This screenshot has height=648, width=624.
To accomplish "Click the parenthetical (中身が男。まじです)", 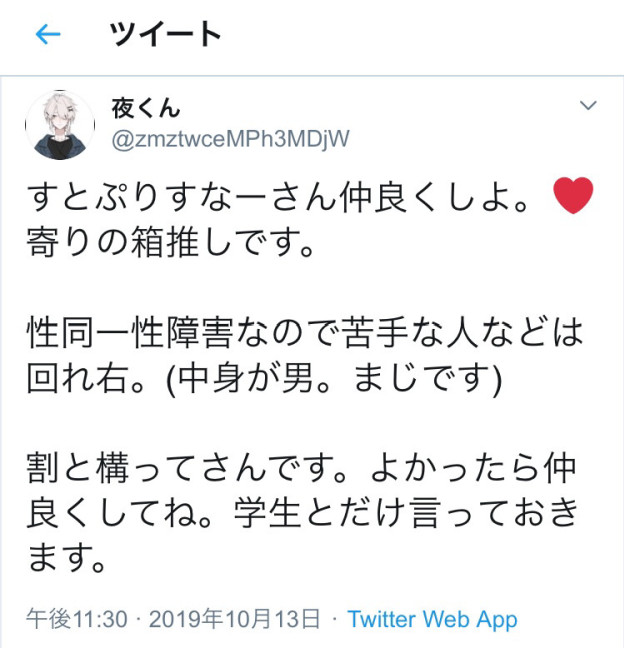I will [x=334, y=378].
